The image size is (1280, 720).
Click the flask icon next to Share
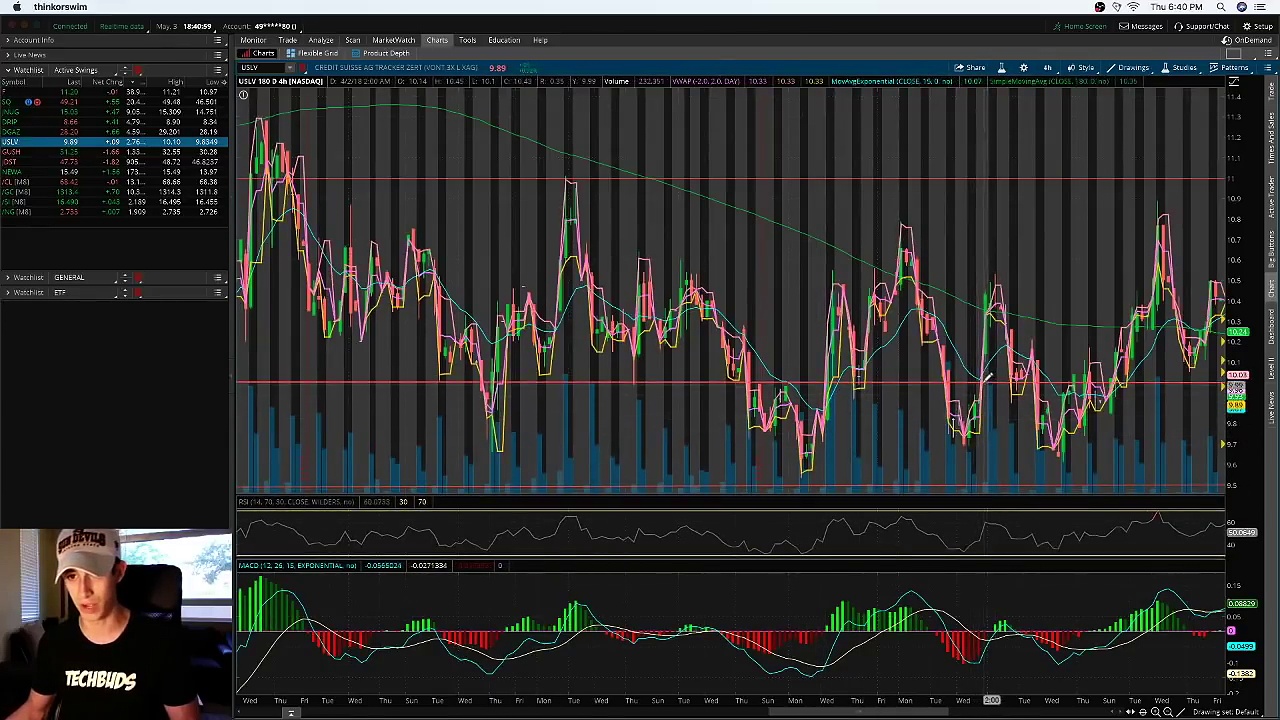(1001, 67)
